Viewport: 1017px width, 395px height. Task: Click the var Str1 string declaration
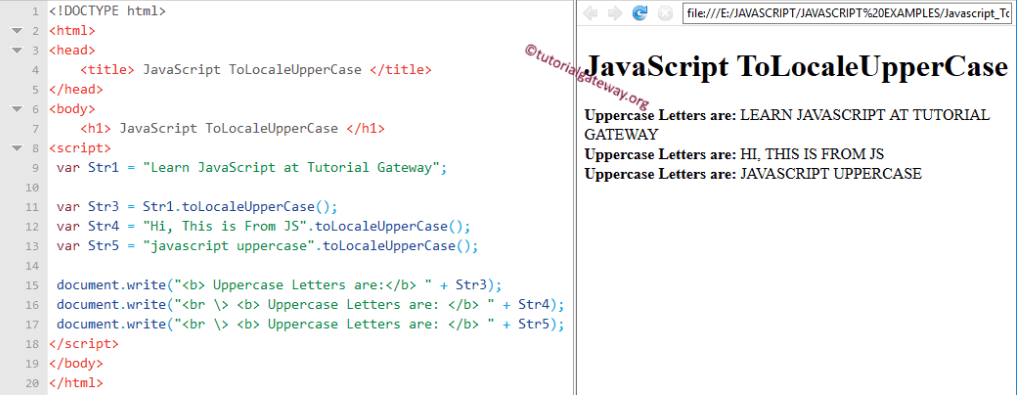[x=252, y=168]
